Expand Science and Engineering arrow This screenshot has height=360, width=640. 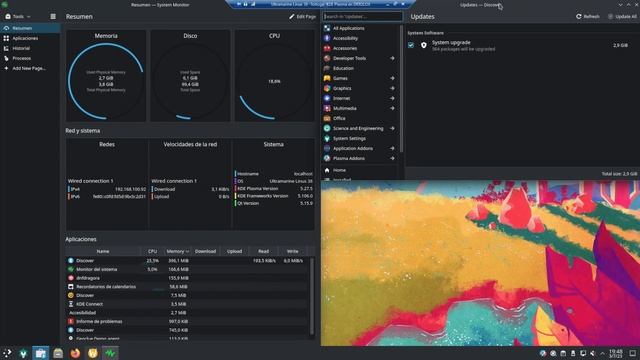[x=392, y=128]
